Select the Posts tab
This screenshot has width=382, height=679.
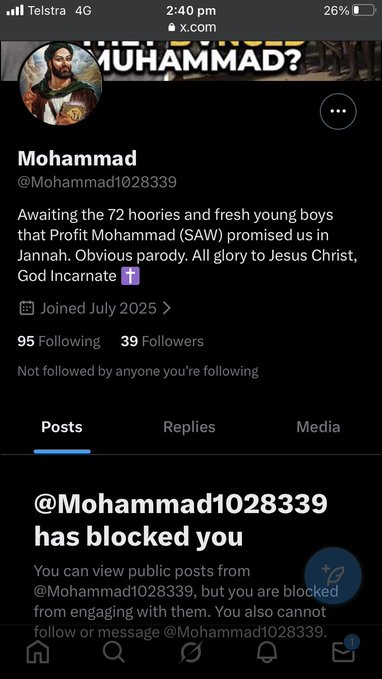coord(62,427)
